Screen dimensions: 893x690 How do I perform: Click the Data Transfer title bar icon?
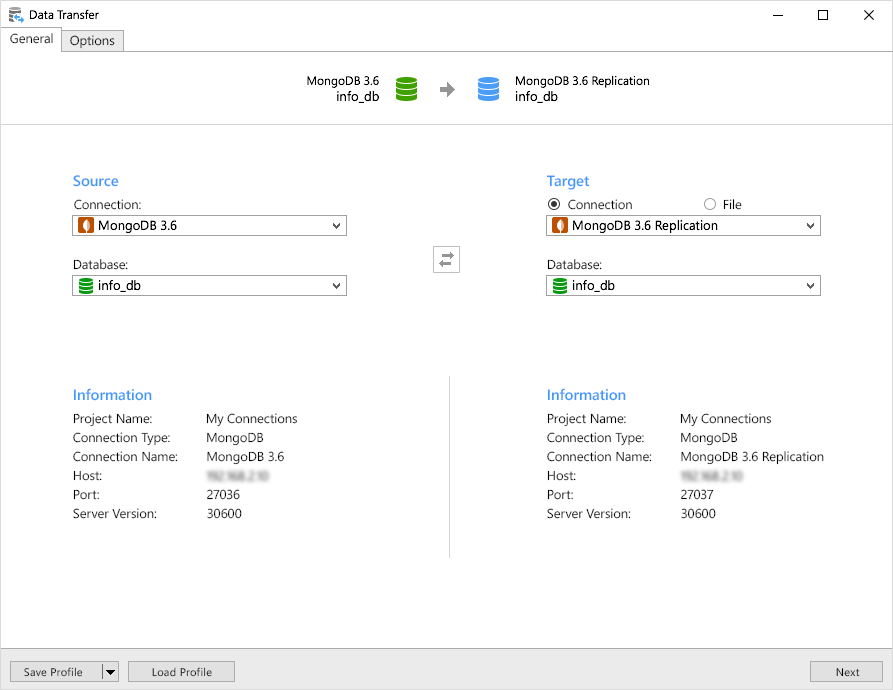[16, 15]
